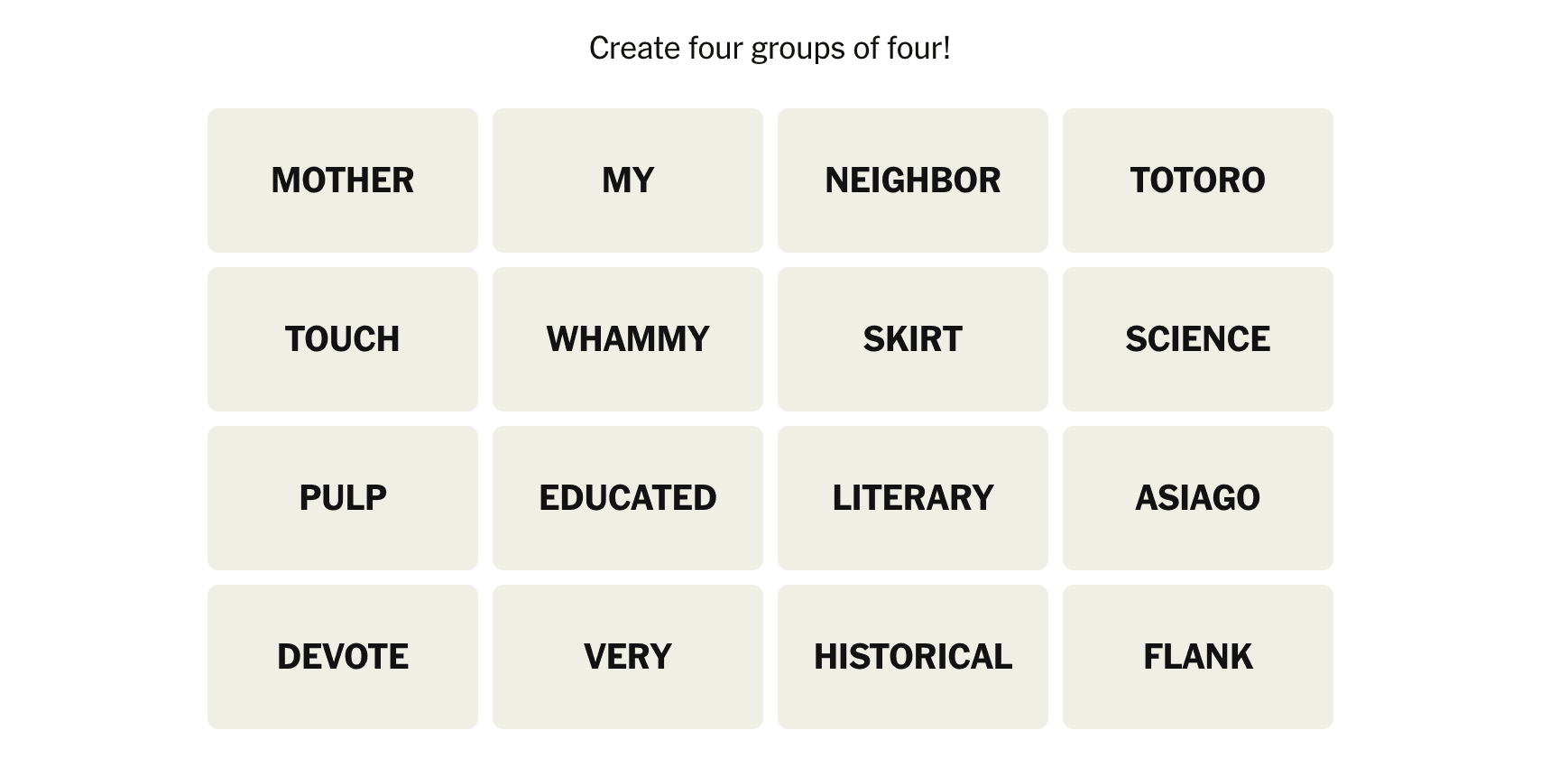
Task: Click the tile directly above VERY
Action: tap(627, 498)
